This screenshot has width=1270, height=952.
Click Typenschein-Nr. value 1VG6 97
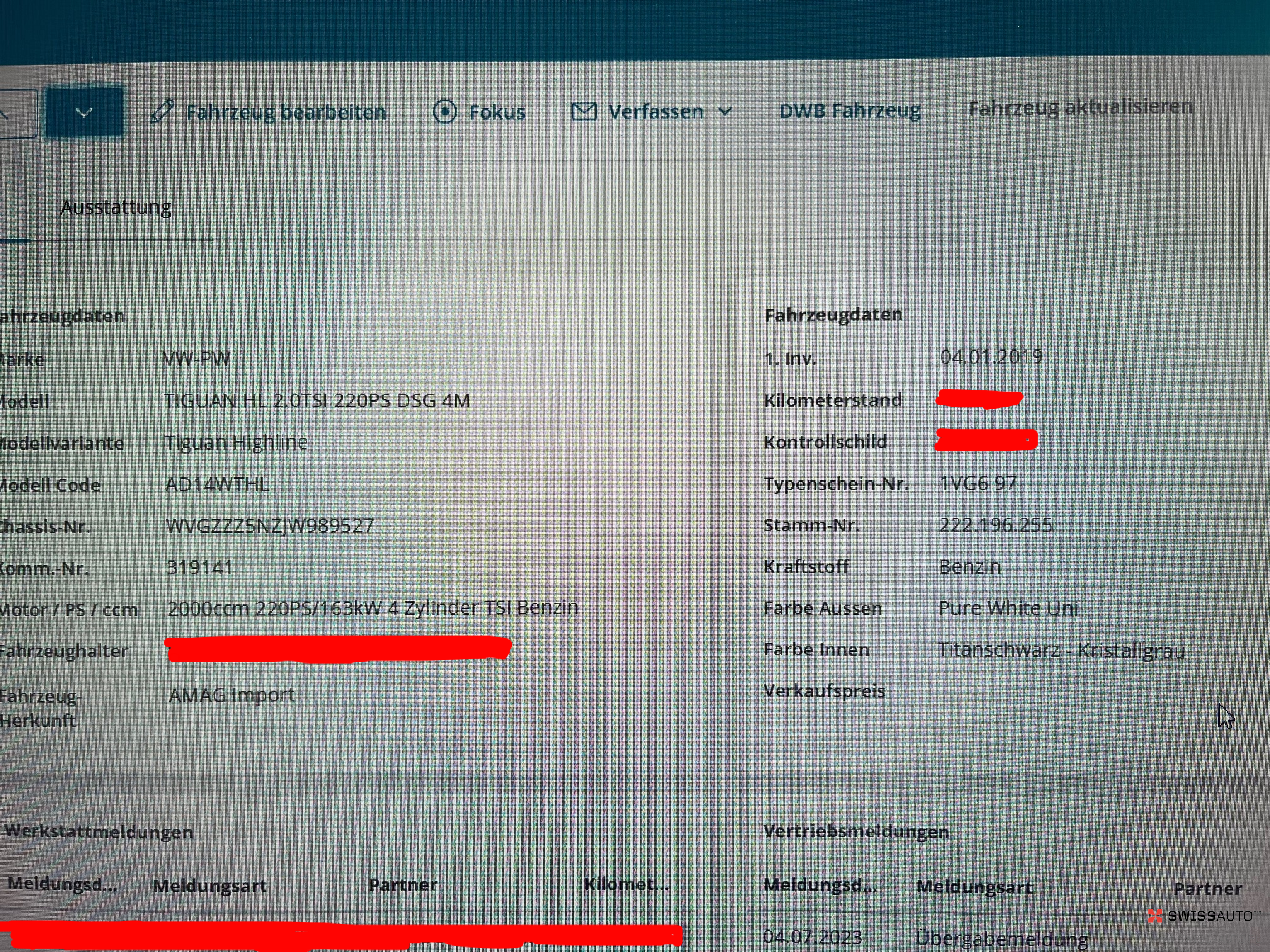(978, 483)
